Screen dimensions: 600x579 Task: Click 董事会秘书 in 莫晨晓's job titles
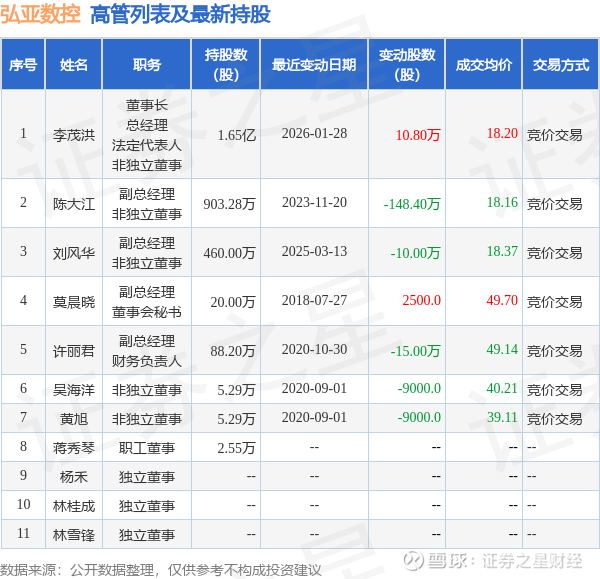coord(147,312)
